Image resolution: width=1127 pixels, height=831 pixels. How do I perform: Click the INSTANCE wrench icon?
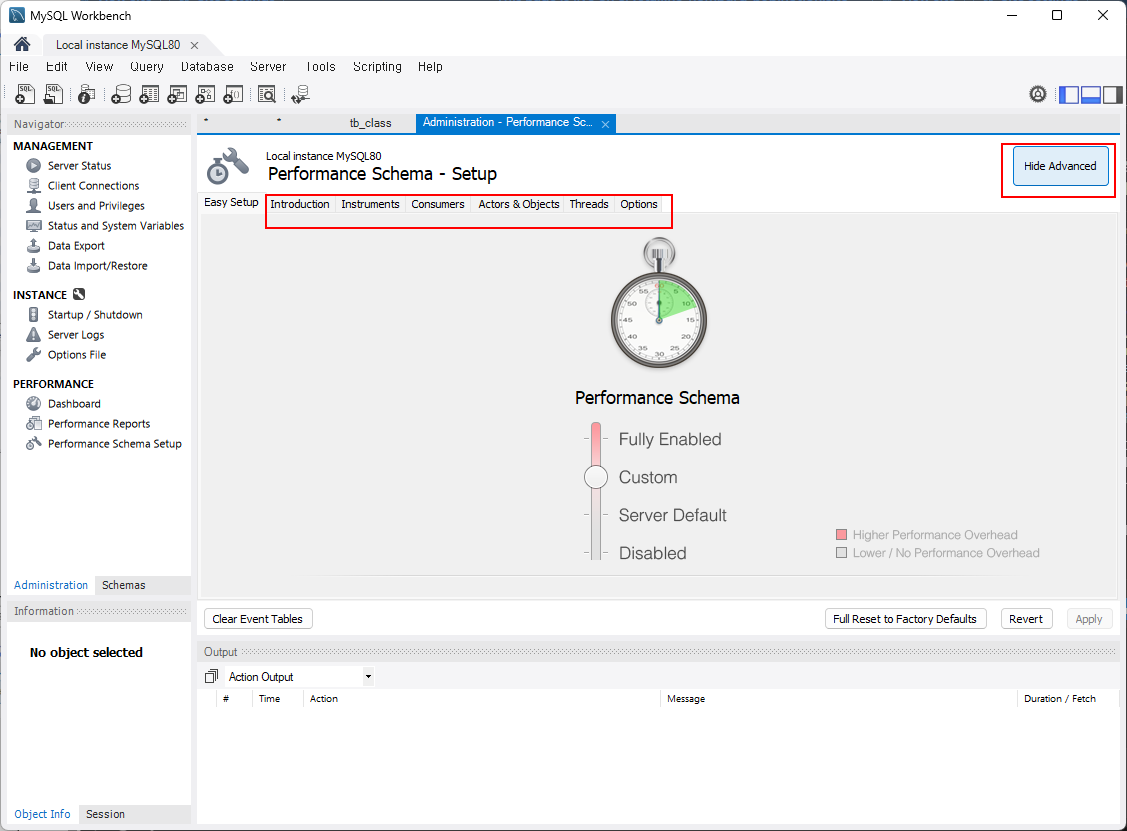coord(79,294)
